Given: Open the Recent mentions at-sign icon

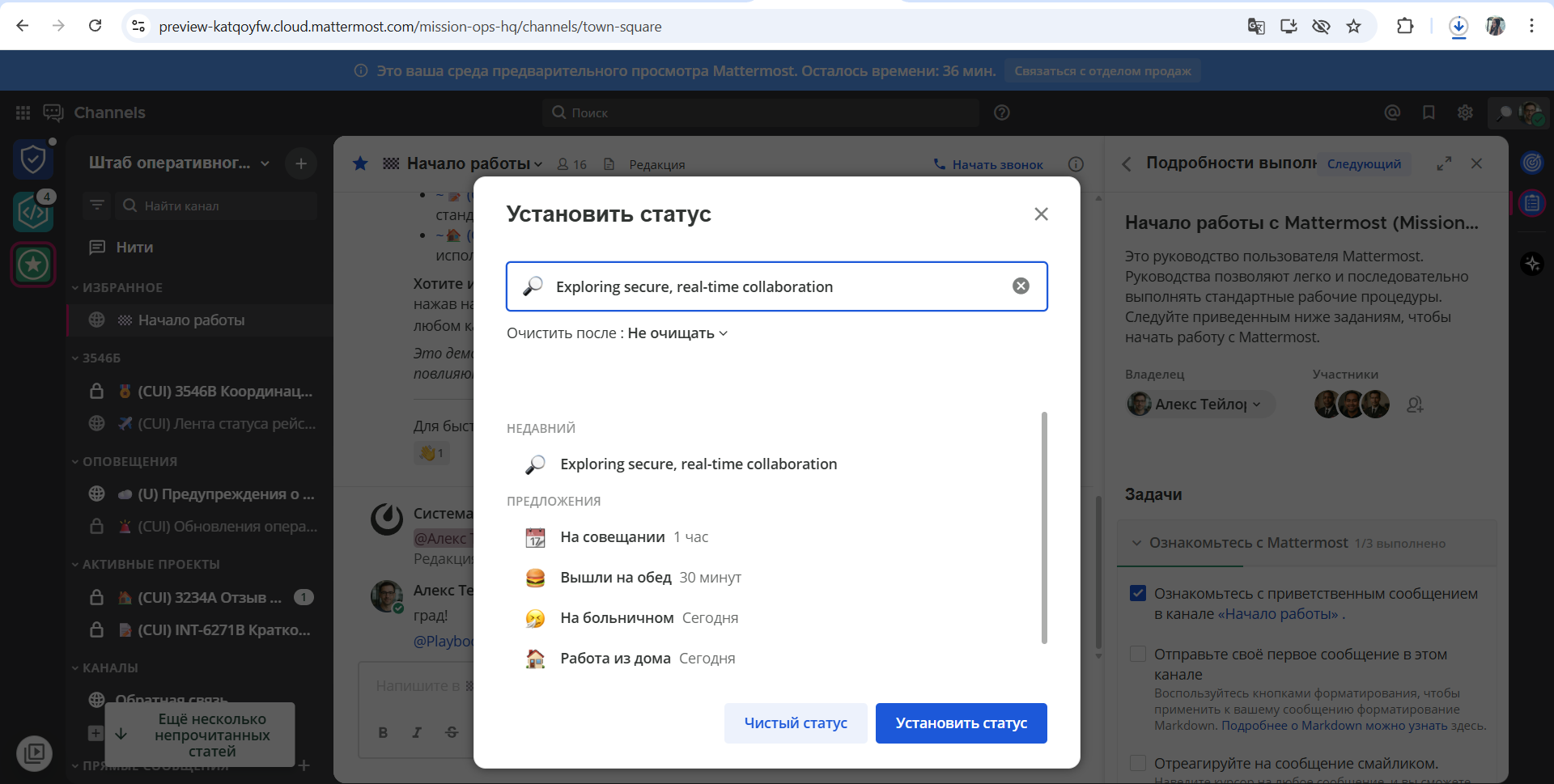Looking at the screenshot, I should [1392, 112].
